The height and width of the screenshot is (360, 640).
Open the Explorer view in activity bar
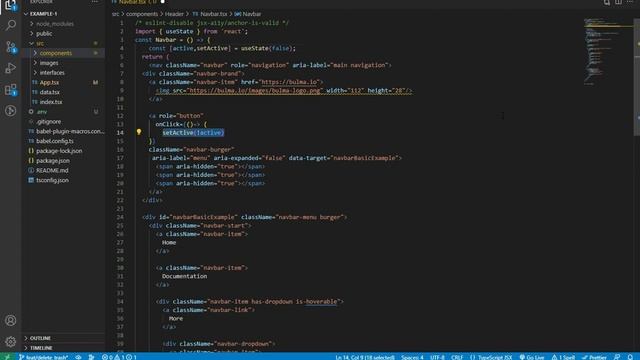(11, 5)
